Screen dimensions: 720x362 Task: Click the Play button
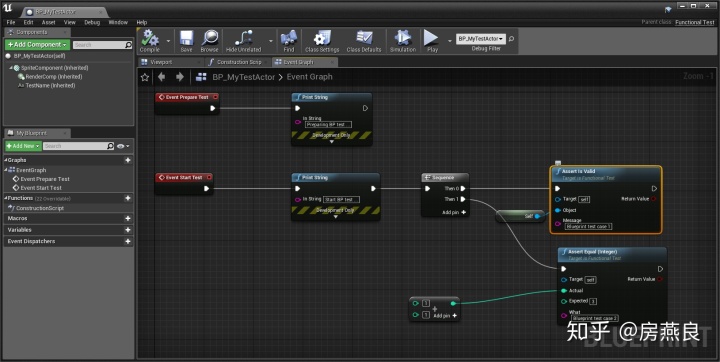coord(431,38)
